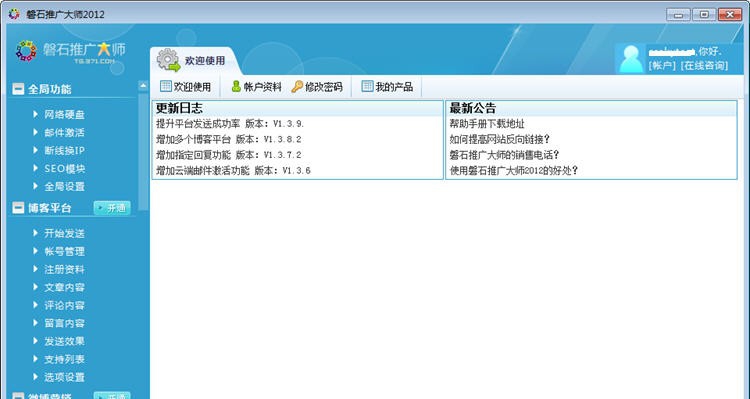The height and width of the screenshot is (399, 750).
Task: Expand the SEO模块 arrow
Action: [35, 168]
